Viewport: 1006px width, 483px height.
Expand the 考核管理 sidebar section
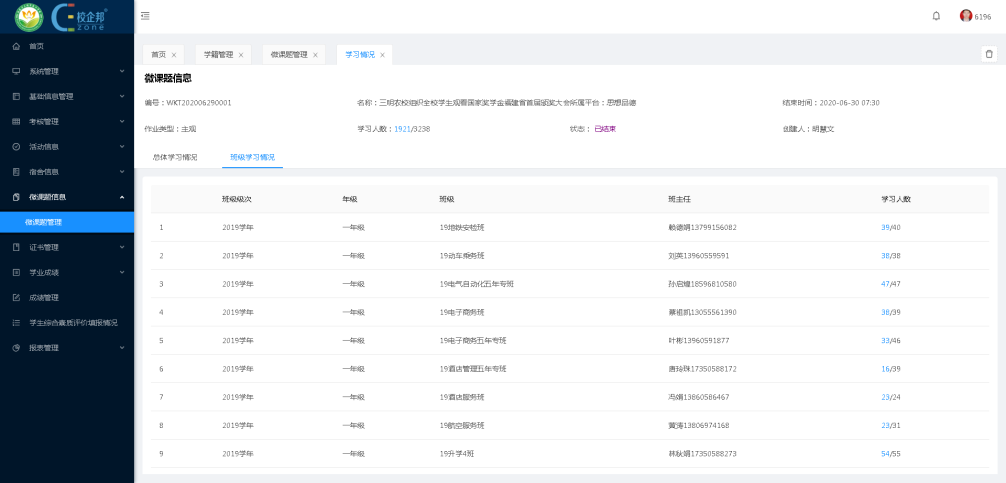tap(121, 121)
